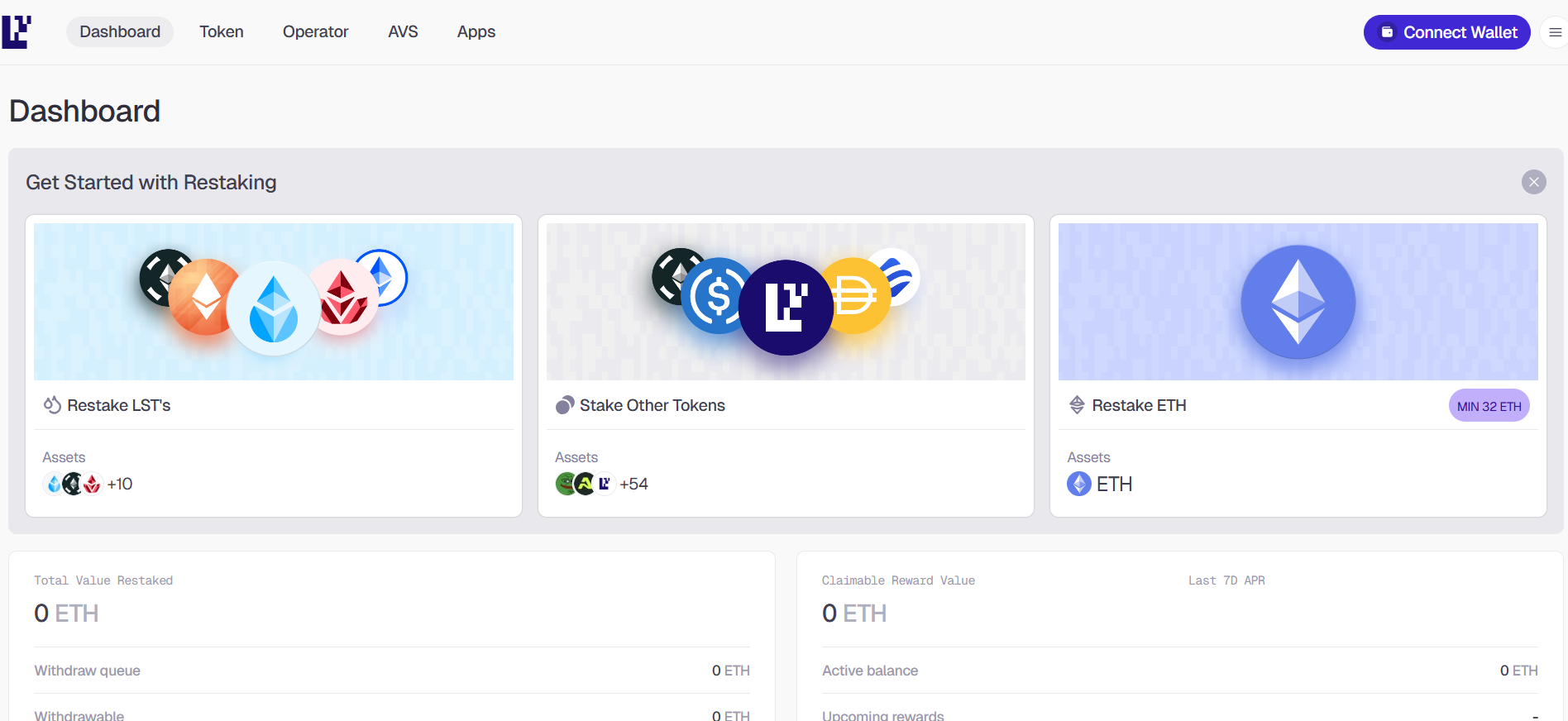This screenshot has height=721, width=1568.
Task: Click the EigenLayer logo in the header
Action: (17, 31)
